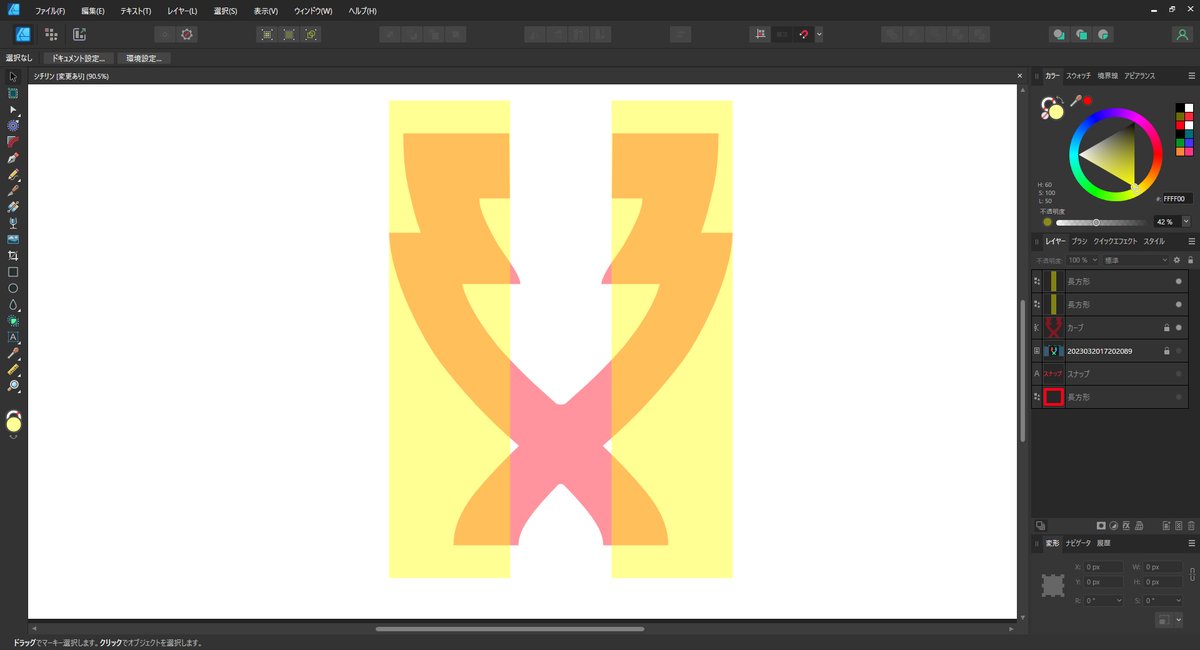Select the Ellipse shape tool
This screenshot has width=1200, height=650.
[13, 288]
